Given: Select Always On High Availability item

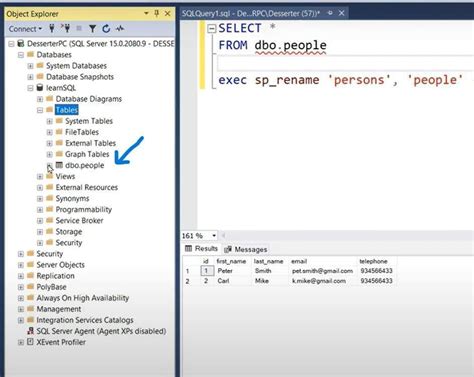Looking at the screenshot, I should coord(83,298).
